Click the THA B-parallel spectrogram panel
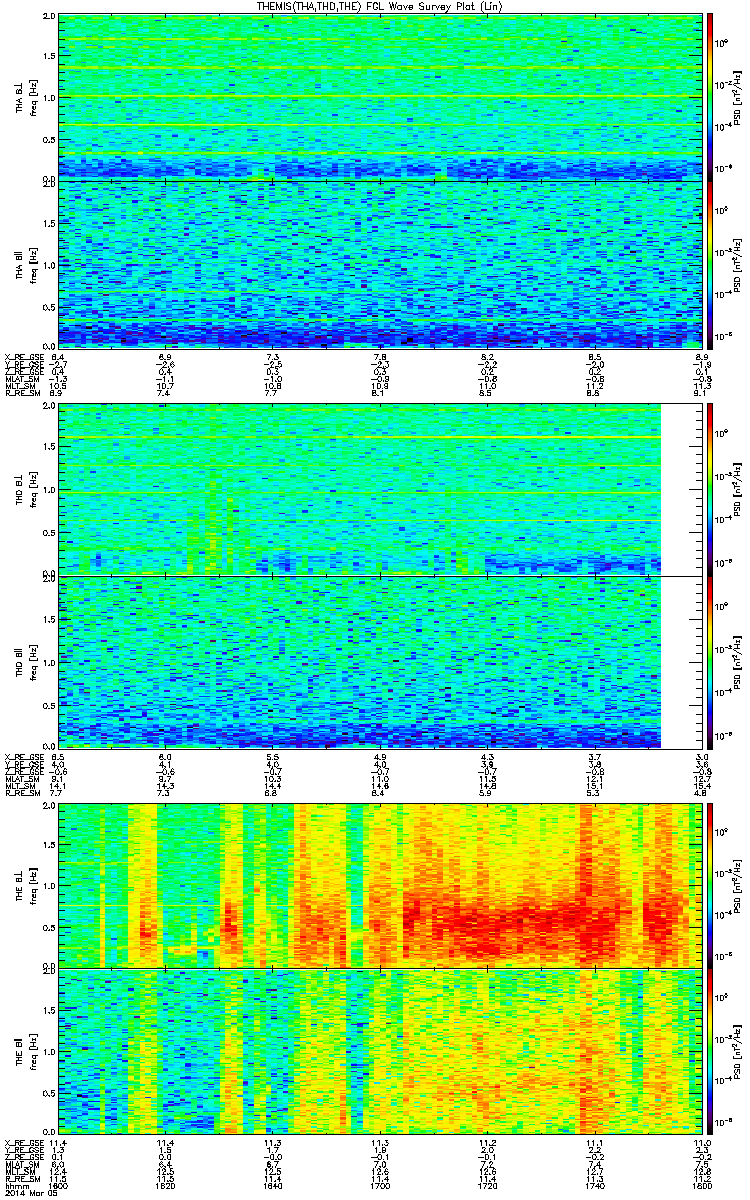 [380, 263]
